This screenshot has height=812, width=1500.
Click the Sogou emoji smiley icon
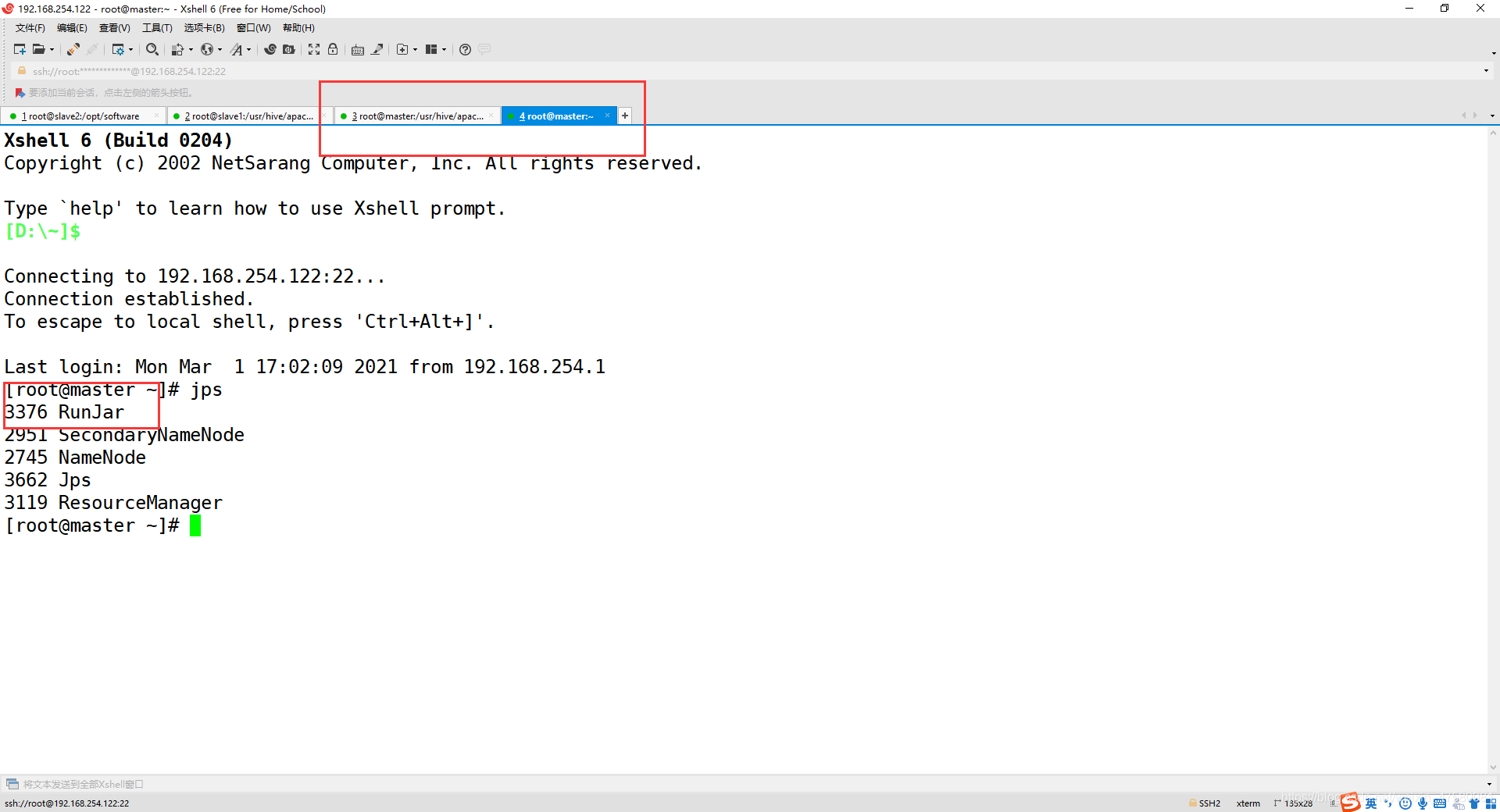point(1405,803)
